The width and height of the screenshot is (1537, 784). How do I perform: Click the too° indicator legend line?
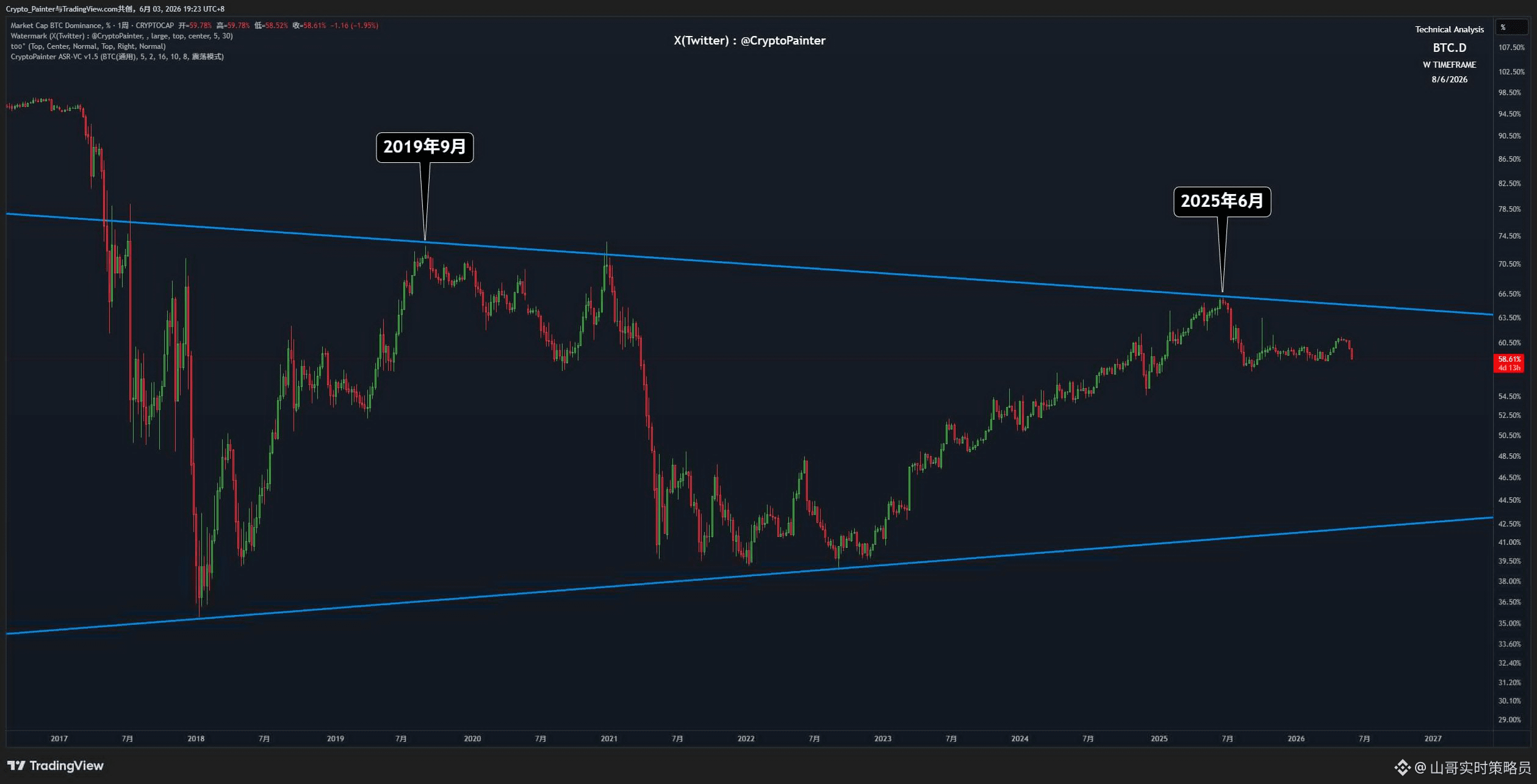point(88,46)
